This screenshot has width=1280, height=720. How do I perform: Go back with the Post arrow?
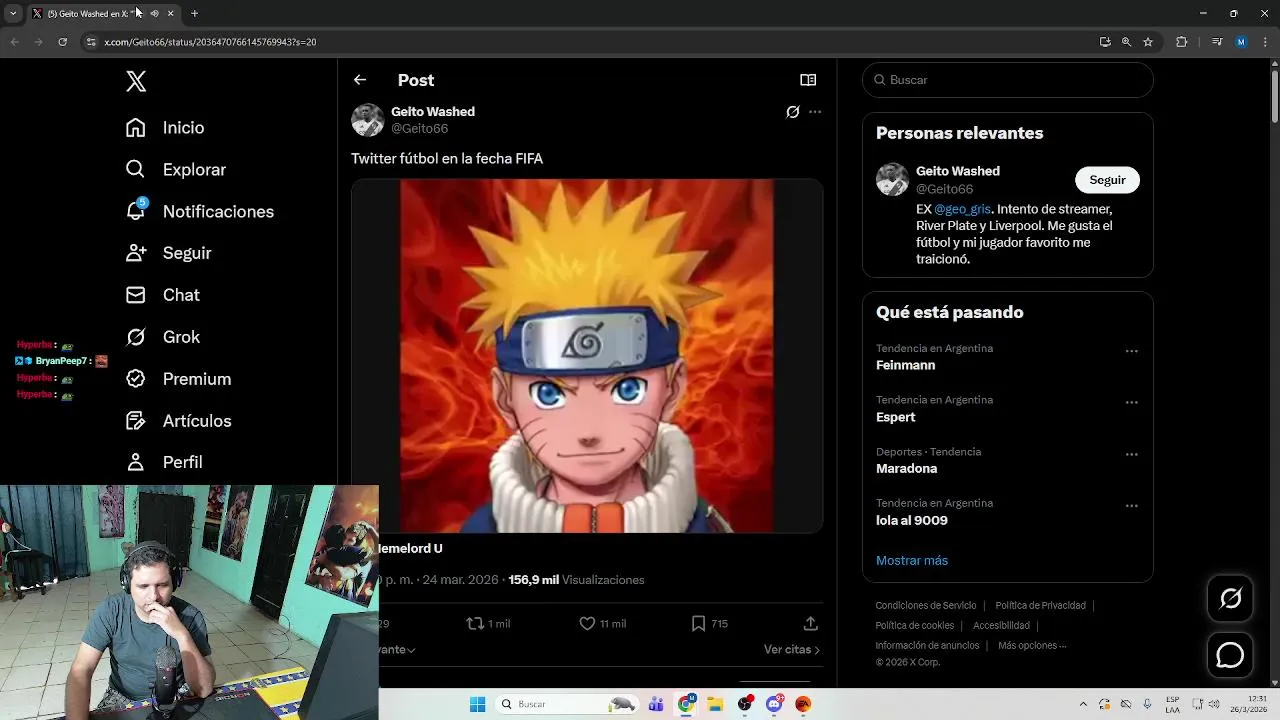[360, 80]
